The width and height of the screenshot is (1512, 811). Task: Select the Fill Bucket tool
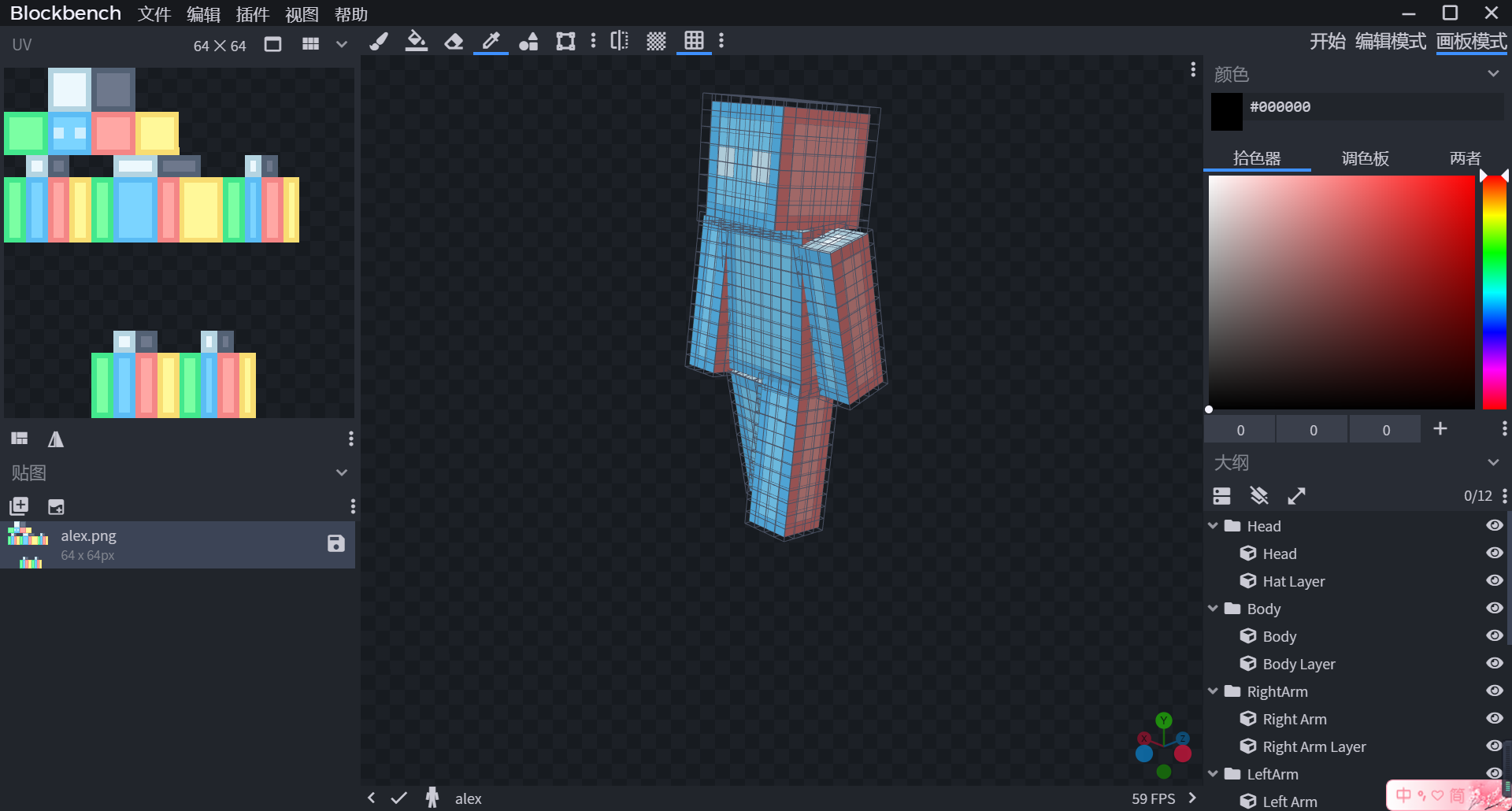pyautogui.click(x=416, y=42)
